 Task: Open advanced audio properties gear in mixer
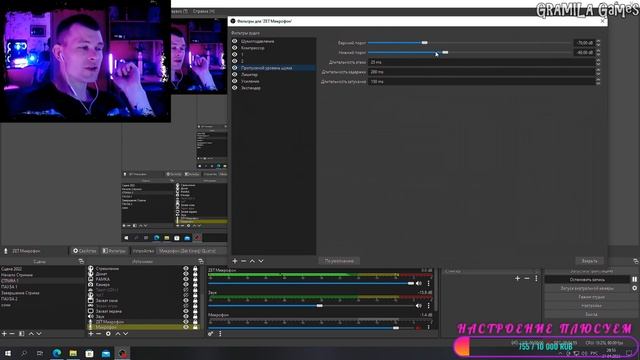click(x=211, y=333)
